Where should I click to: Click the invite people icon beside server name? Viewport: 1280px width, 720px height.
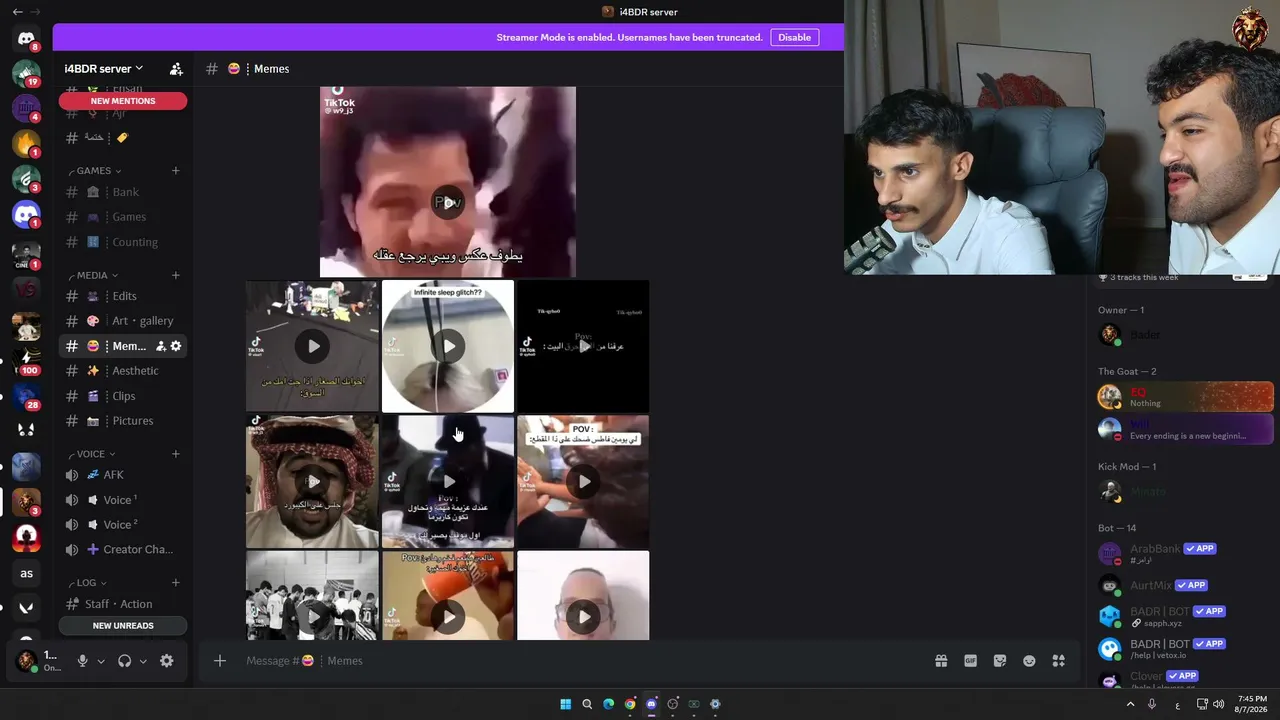(x=176, y=69)
